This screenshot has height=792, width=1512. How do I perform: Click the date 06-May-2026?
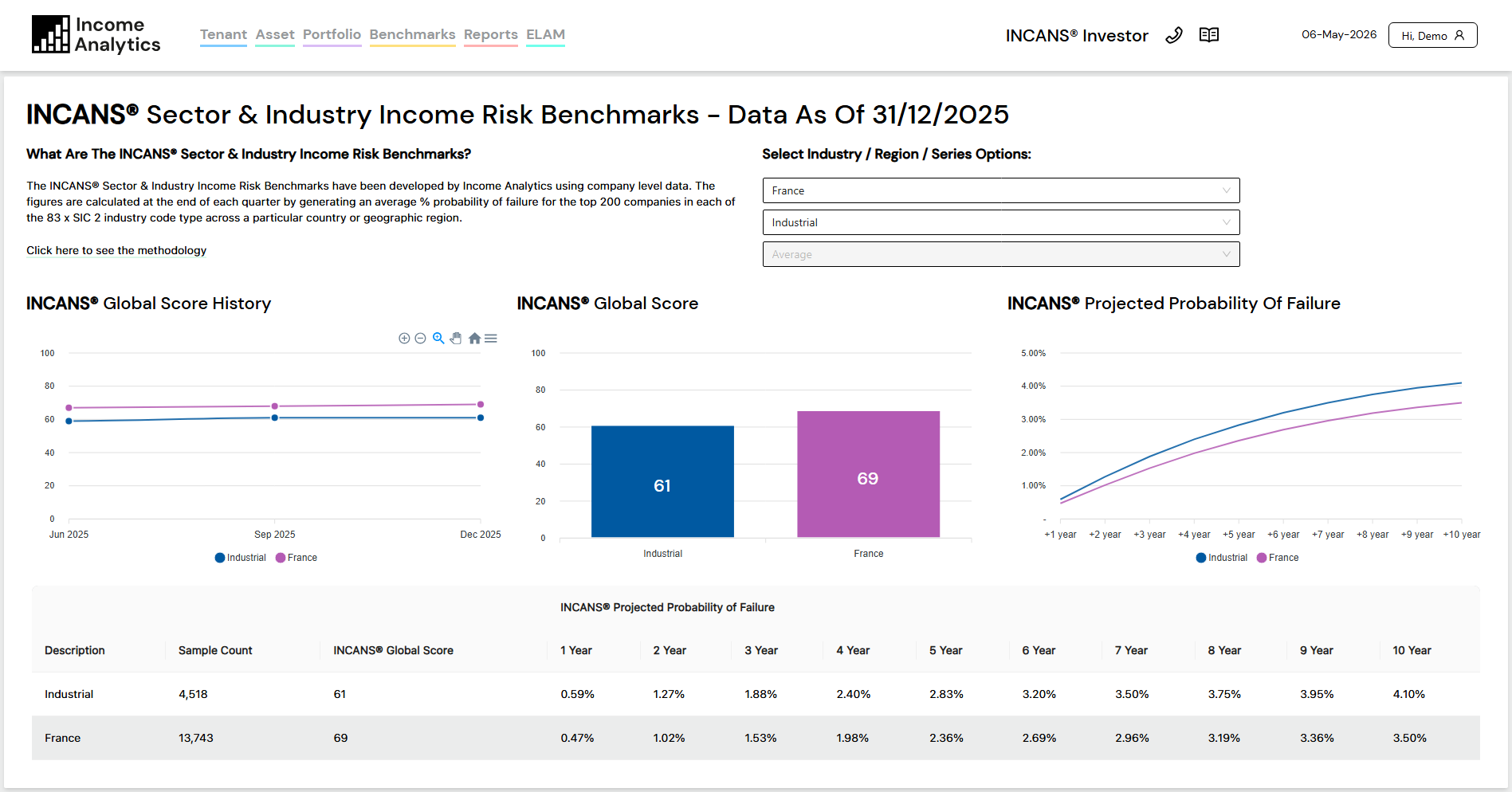click(1339, 34)
